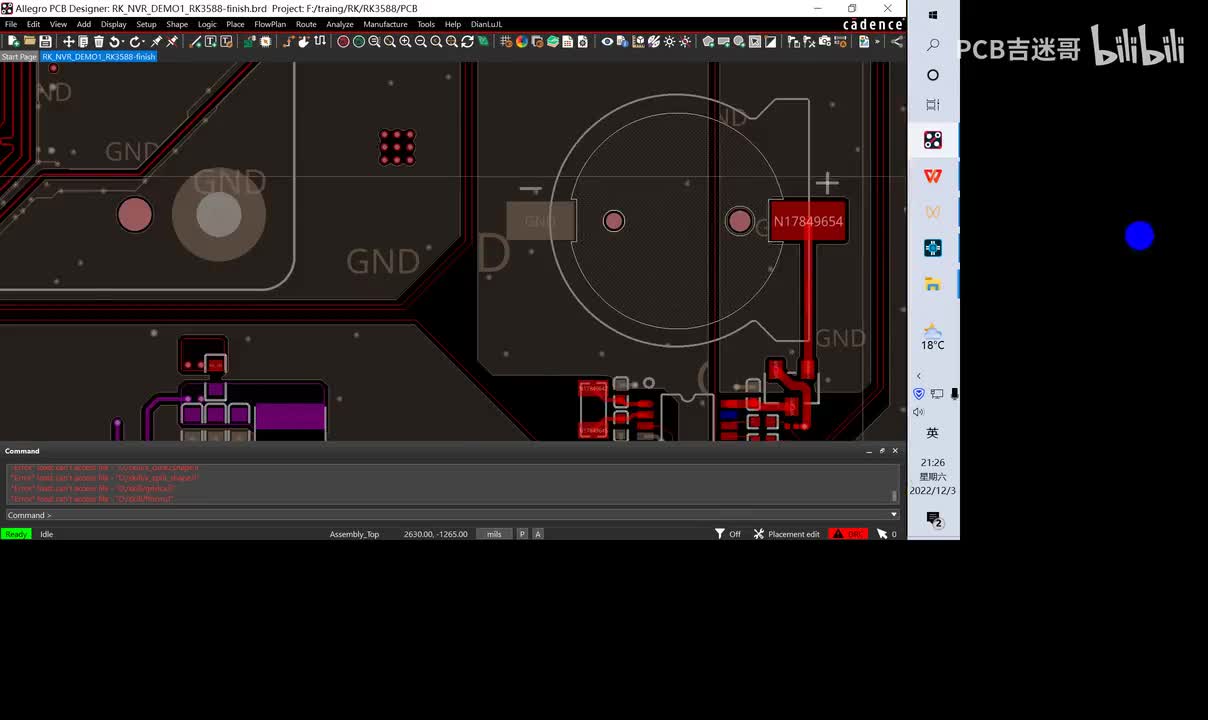
Task: Click the green 3D viewer icon
Action: (483, 41)
